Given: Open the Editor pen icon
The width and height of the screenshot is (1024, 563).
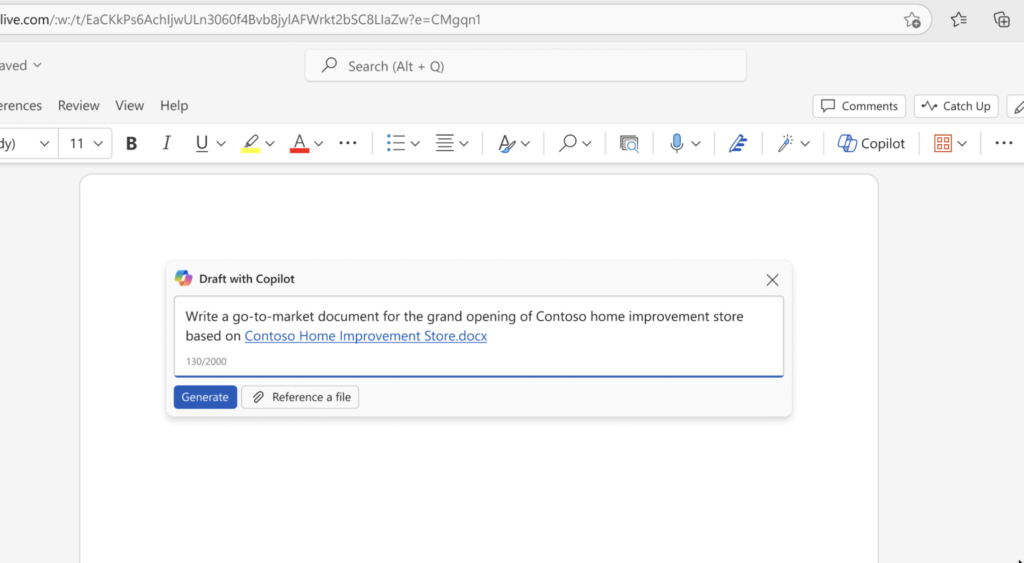Looking at the screenshot, I should click(738, 143).
